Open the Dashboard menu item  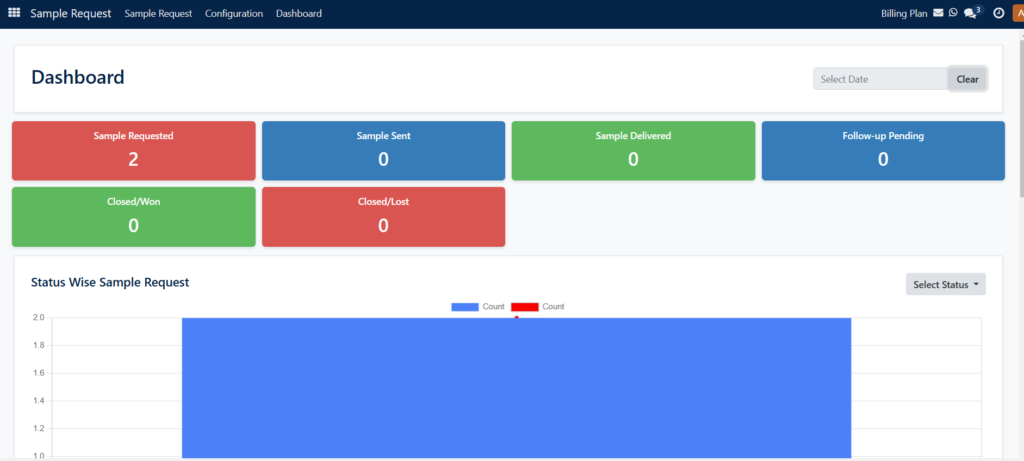coord(298,13)
